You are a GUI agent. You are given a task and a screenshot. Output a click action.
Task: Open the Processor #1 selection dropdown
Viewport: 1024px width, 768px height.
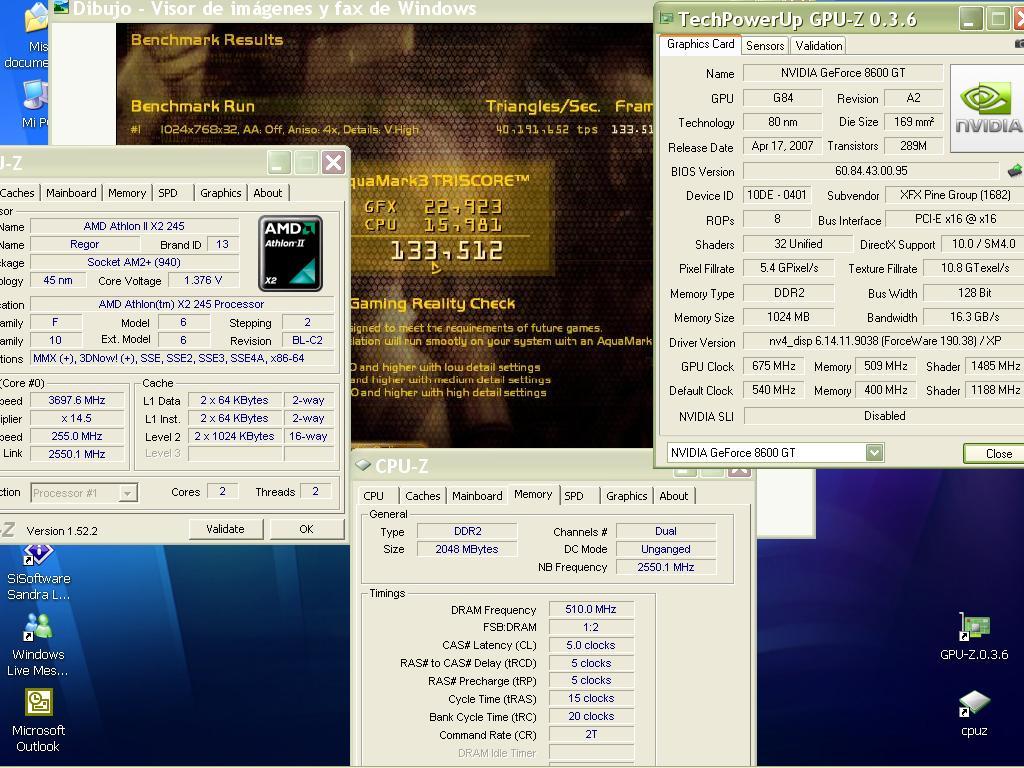pos(128,492)
